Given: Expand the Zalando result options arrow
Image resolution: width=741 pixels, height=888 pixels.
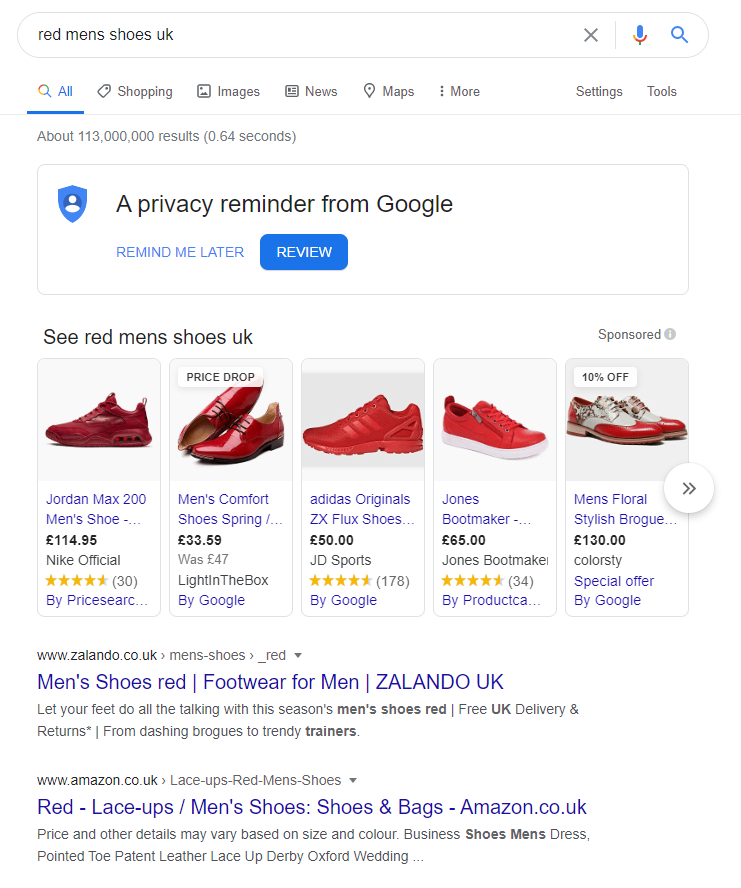Looking at the screenshot, I should click(298, 656).
